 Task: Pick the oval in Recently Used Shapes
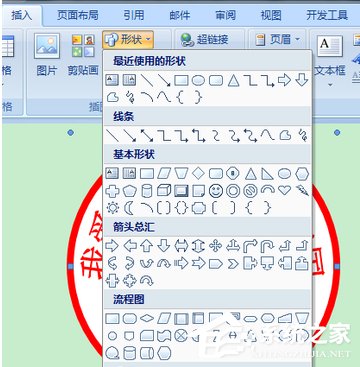coord(198,80)
